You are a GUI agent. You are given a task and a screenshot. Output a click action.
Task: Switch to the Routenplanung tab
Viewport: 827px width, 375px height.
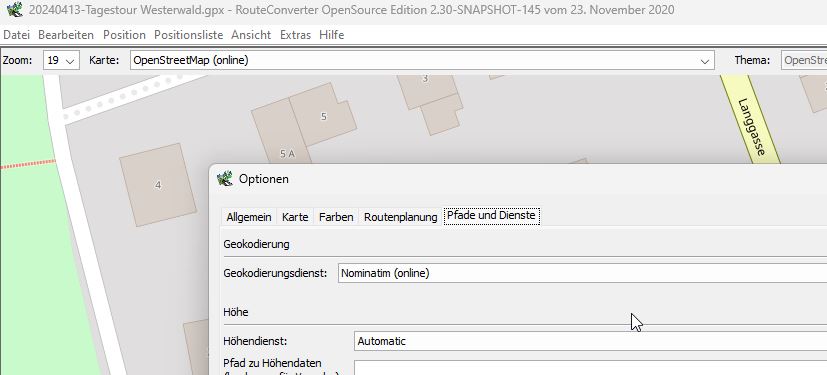coord(401,217)
